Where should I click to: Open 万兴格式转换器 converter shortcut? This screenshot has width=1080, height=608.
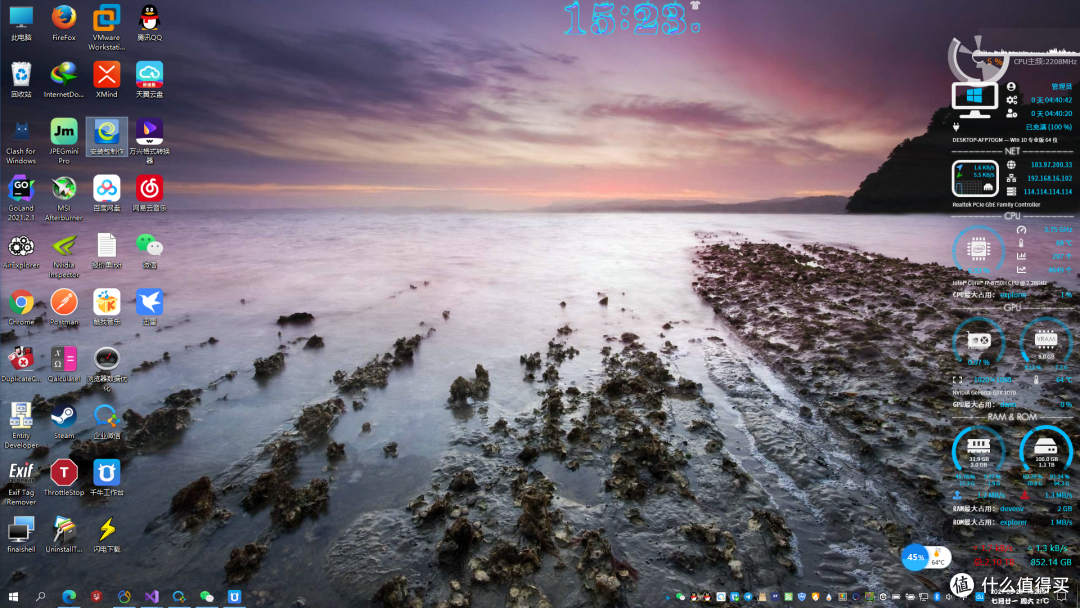pos(149,141)
